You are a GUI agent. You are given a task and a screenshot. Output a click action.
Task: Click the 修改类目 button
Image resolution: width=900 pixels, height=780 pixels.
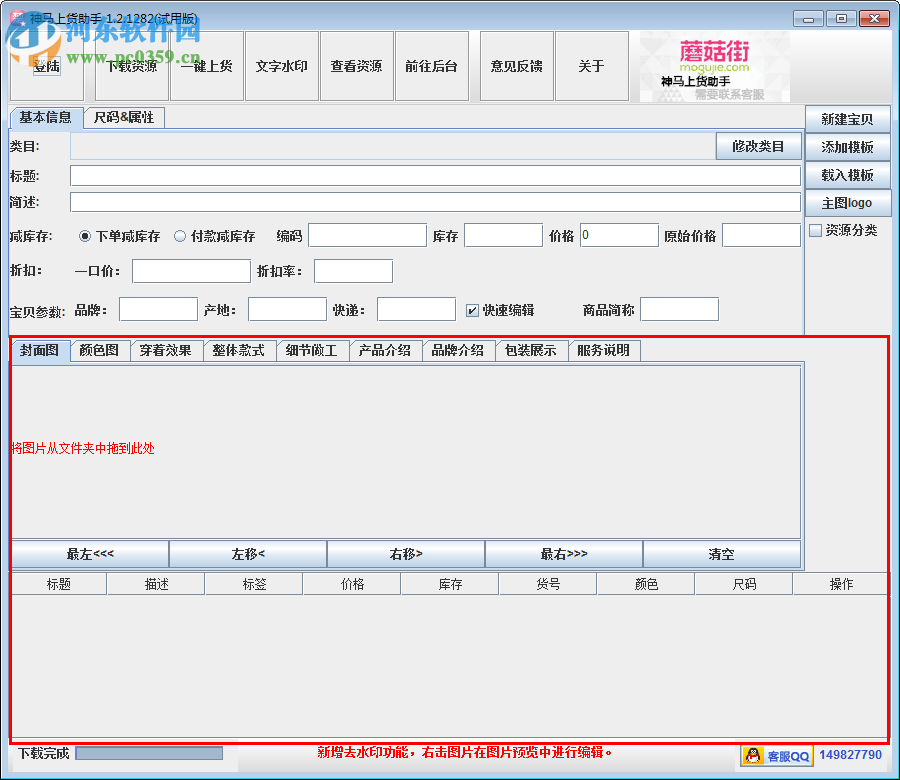coord(758,146)
